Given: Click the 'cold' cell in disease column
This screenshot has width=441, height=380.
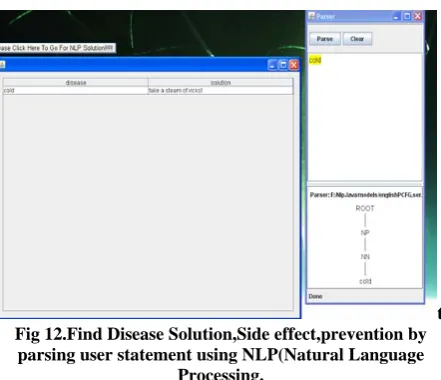Looking at the screenshot, I should pyautogui.click(x=76, y=90).
